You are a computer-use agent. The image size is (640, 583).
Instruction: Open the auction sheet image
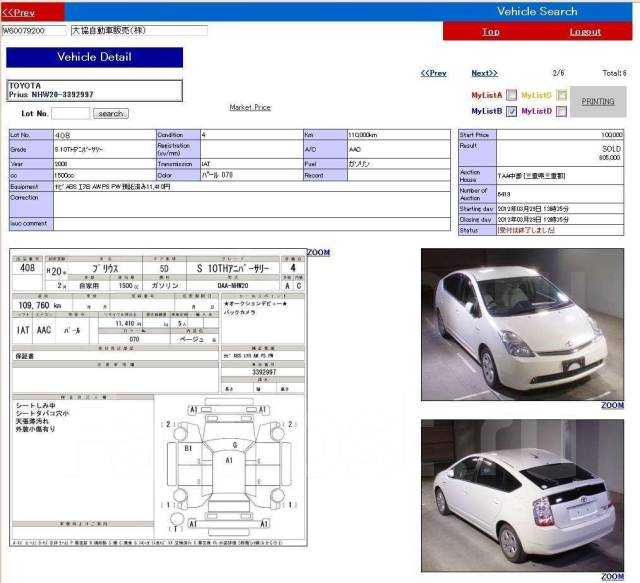(x=158, y=397)
